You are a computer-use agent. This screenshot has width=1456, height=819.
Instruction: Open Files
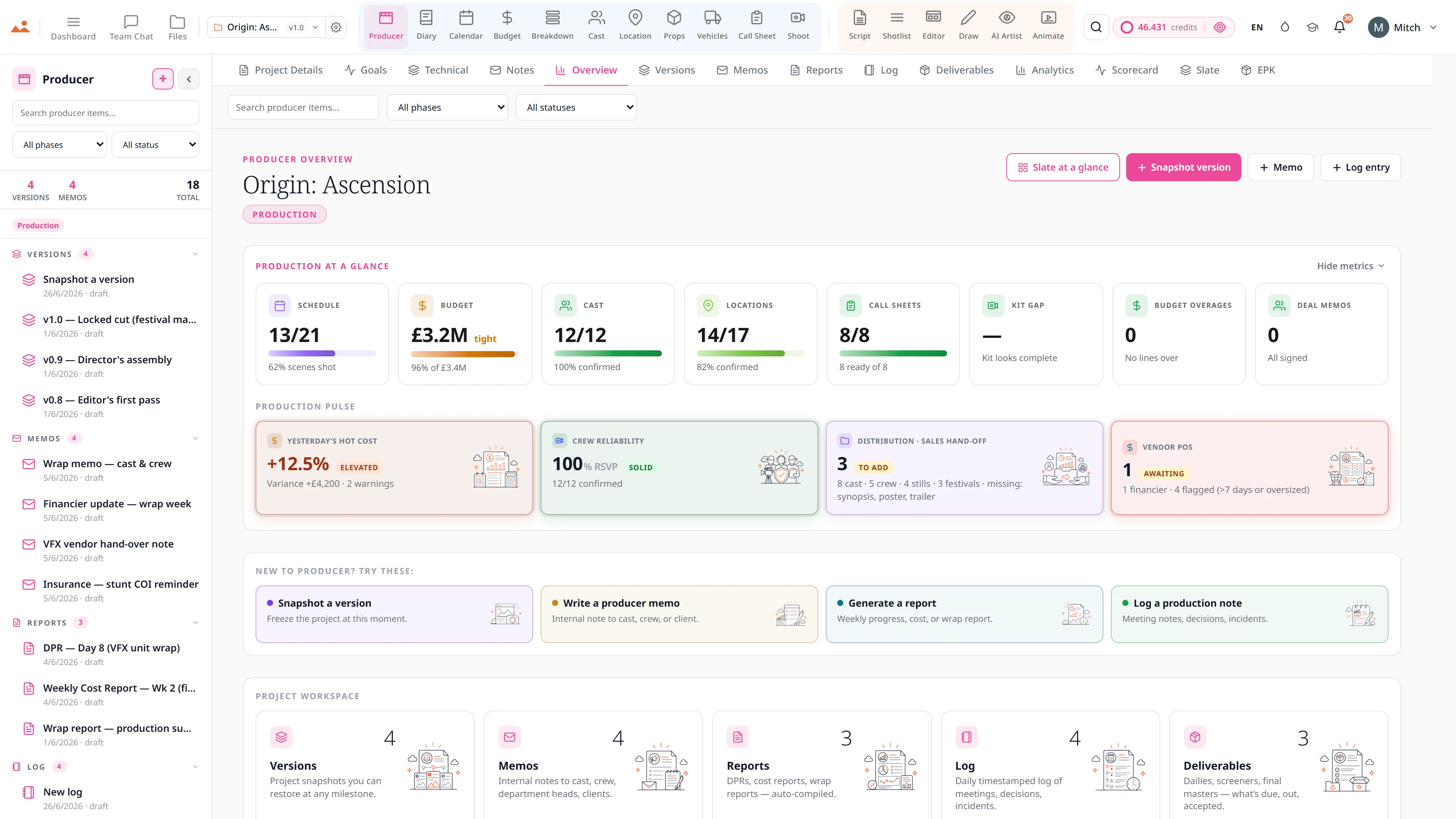coord(177,27)
